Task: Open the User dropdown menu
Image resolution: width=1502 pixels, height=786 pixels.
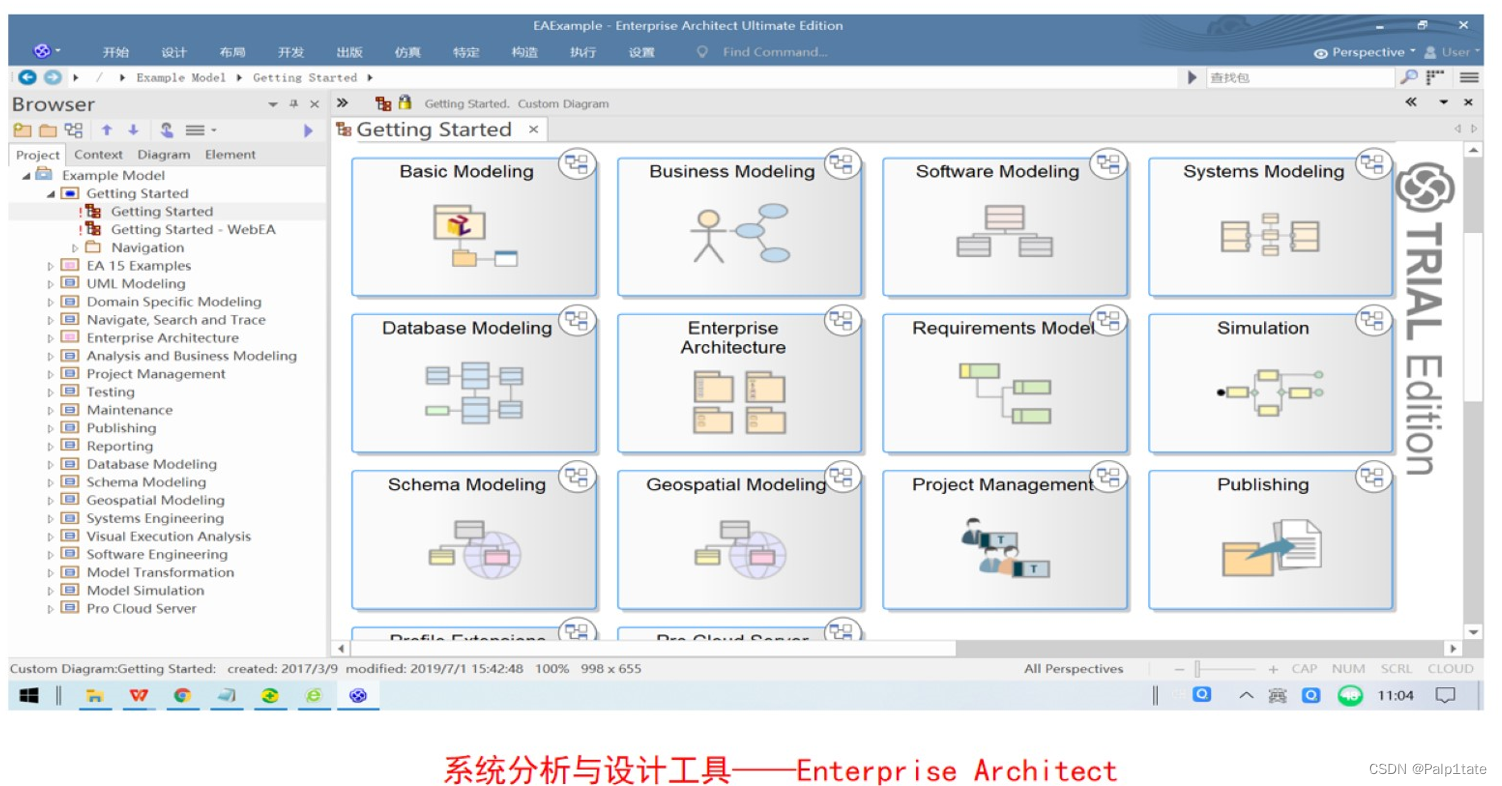Action: point(1453,52)
